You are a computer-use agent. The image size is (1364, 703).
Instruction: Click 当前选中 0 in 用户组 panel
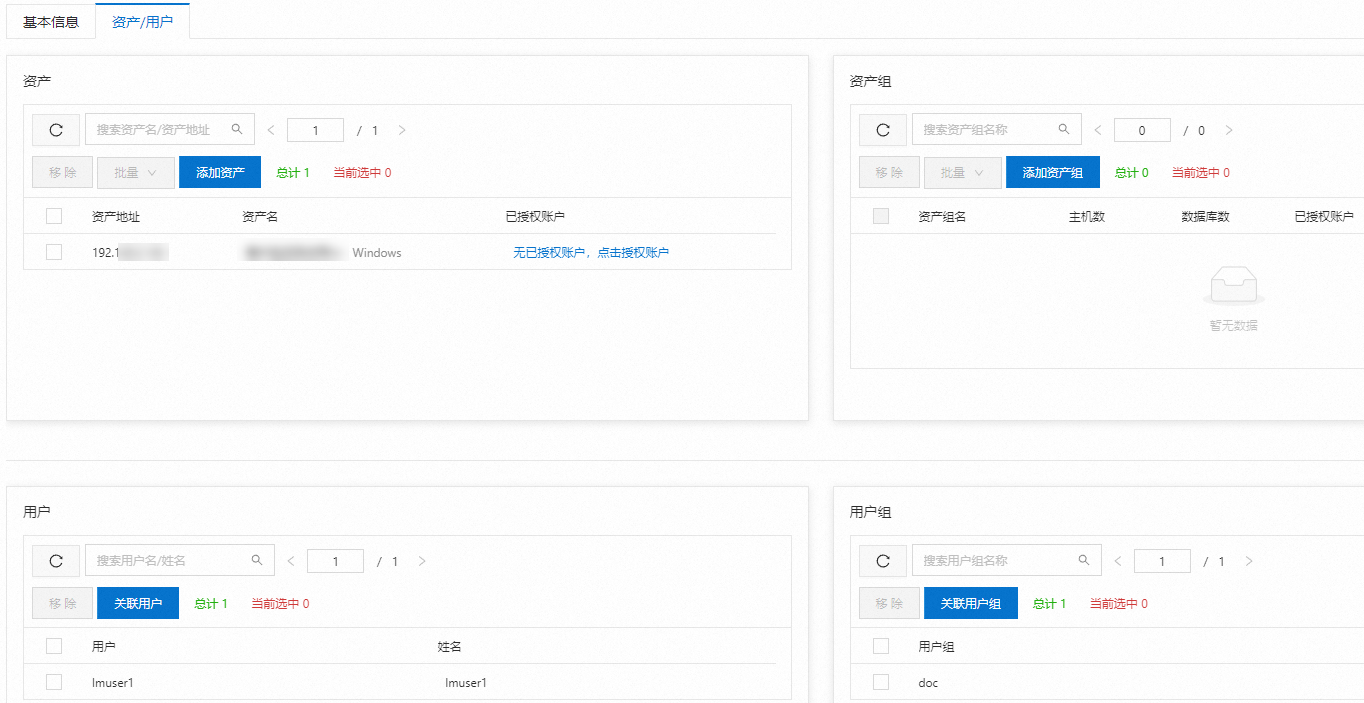(1119, 604)
